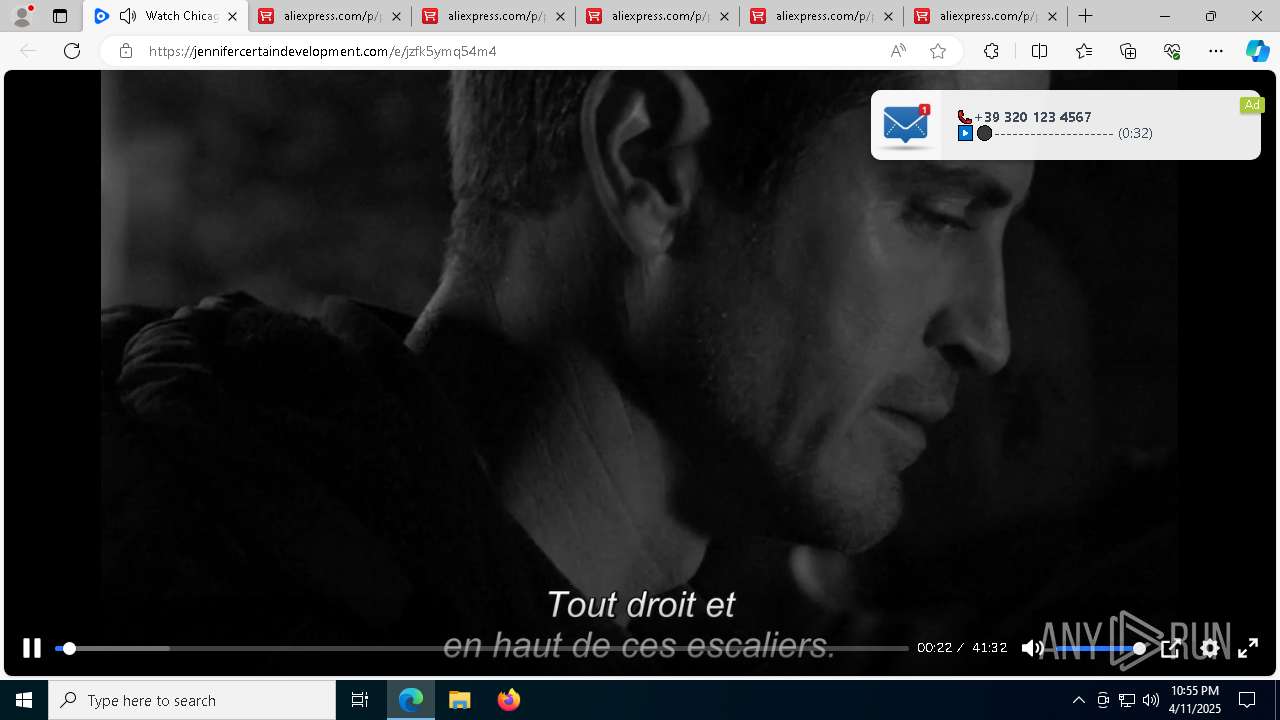Close the third aliexpress.com tab

click(x=724, y=16)
